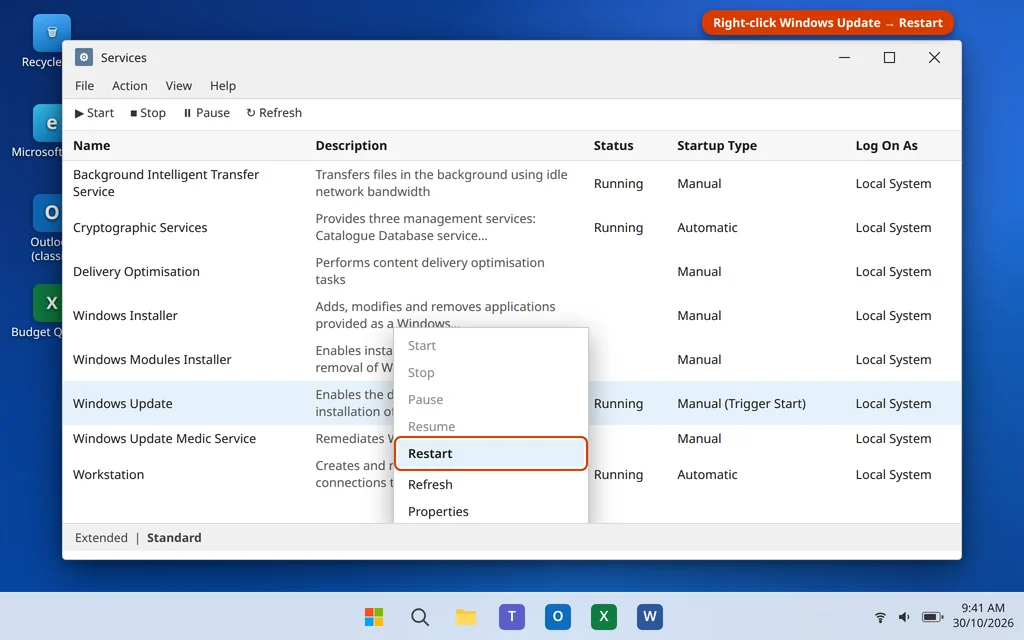This screenshot has height=640, width=1024.
Task: Click the Wi-Fi icon in system tray
Action: [x=880, y=616]
